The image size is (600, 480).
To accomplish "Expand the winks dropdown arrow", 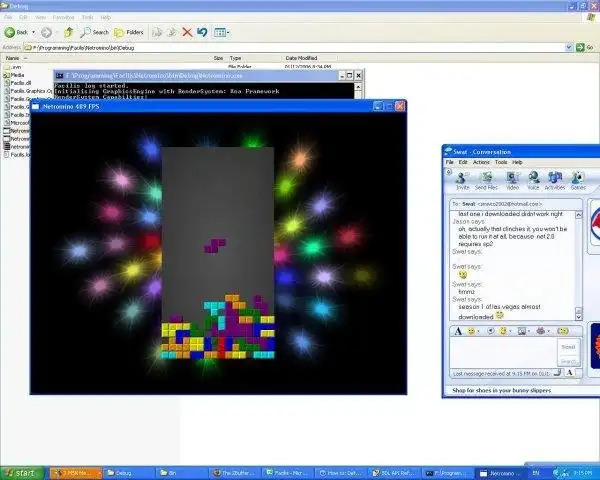I will click(510, 331).
